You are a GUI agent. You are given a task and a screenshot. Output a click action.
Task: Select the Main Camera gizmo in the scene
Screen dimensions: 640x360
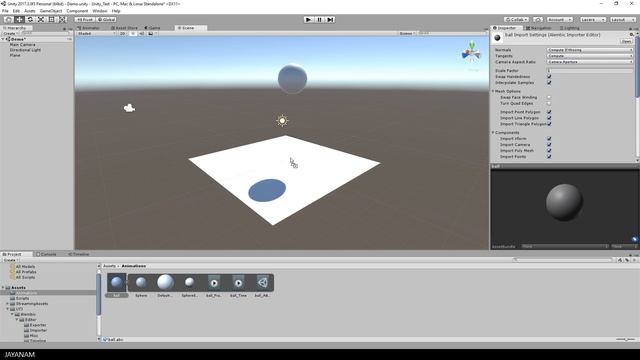[x=129, y=108]
